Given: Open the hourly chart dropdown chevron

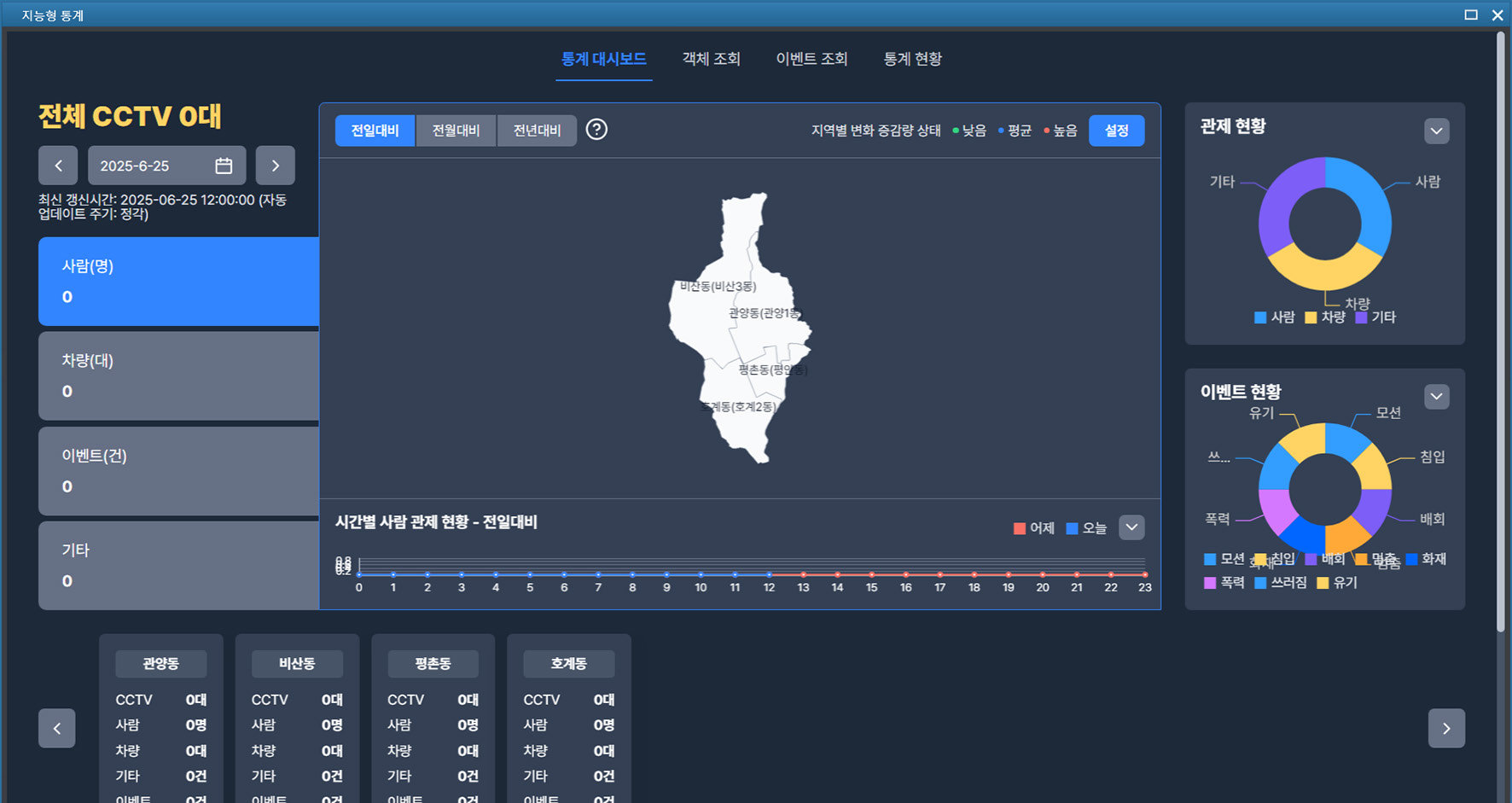Looking at the screenshot, I should tap(1131, 527).
